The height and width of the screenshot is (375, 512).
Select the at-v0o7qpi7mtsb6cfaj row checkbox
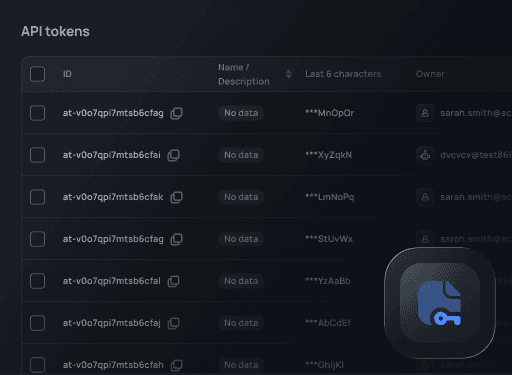(x=37, y=323)
